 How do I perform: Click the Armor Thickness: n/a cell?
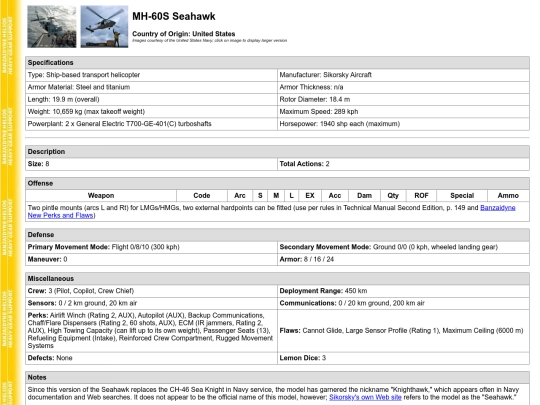click(x=403, y=87)
